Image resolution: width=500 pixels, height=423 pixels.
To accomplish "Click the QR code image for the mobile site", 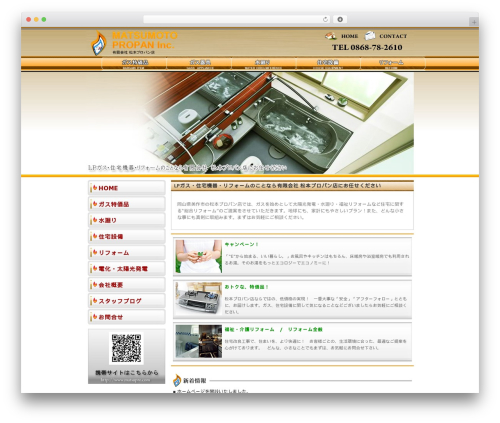I will pos(126,348).
